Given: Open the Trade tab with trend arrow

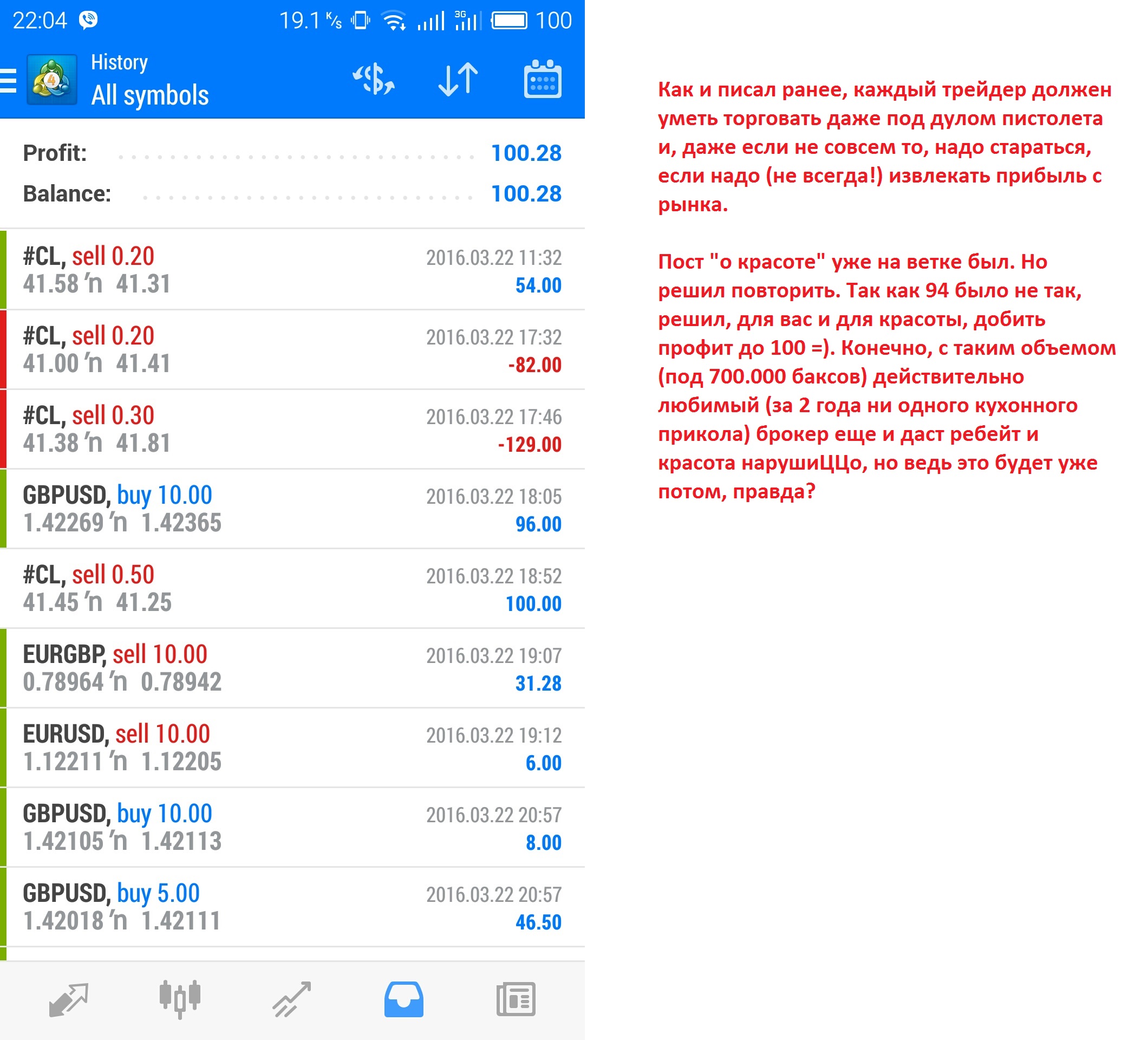Looking at the screenshot, I should coord(291,999).
